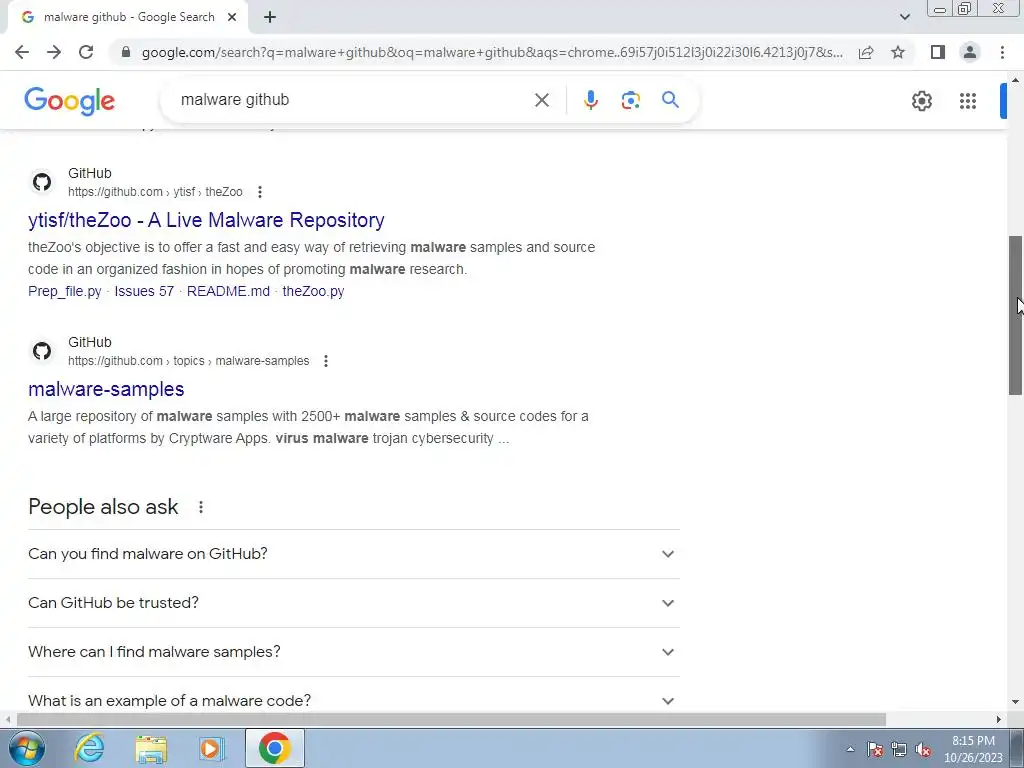
Task: Click the github.com › ytisf › theZoo URL text
Action: (155, 192)
